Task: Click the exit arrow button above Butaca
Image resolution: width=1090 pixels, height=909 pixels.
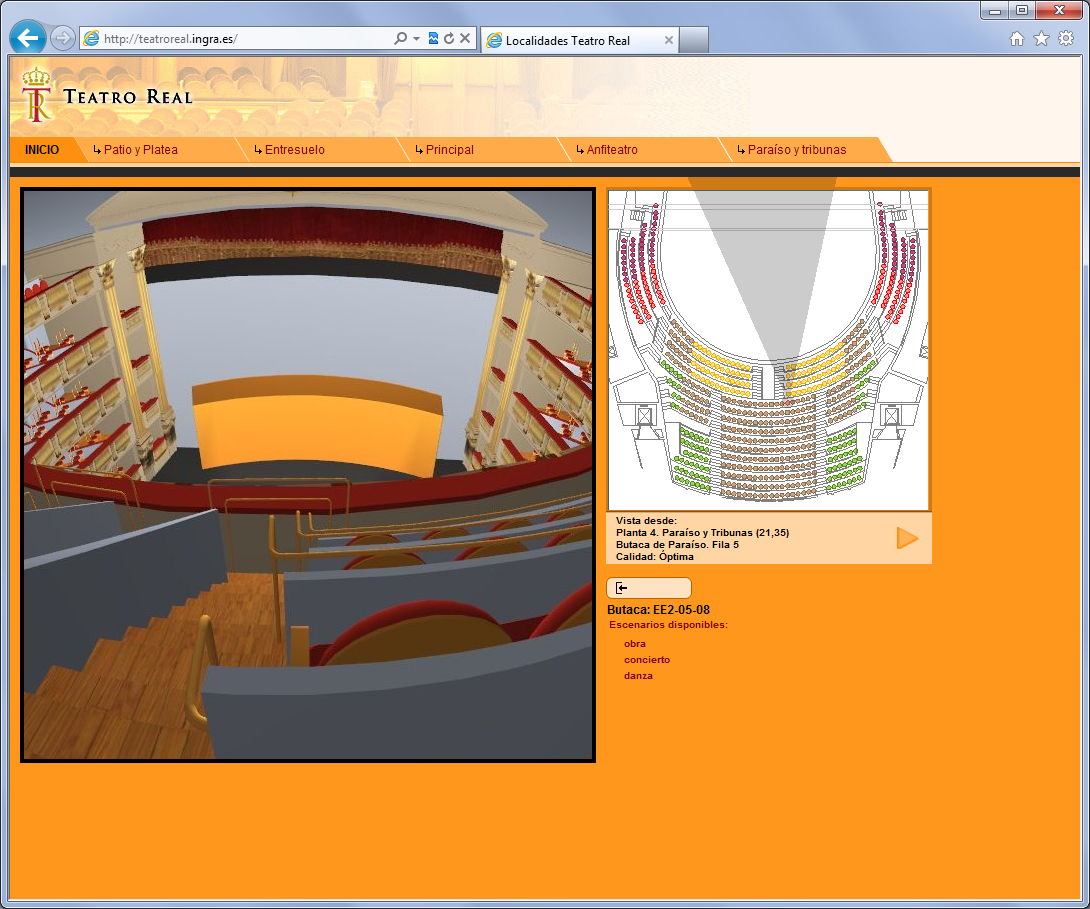Action: coord(648,588)
